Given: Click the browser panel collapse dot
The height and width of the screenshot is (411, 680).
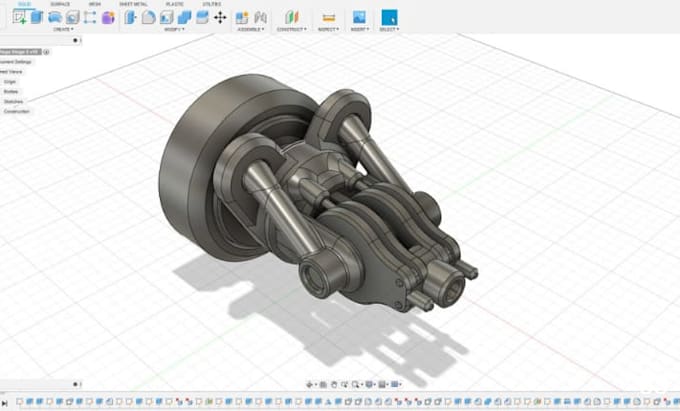Looking at the screenshot, I should click(75, 40).
